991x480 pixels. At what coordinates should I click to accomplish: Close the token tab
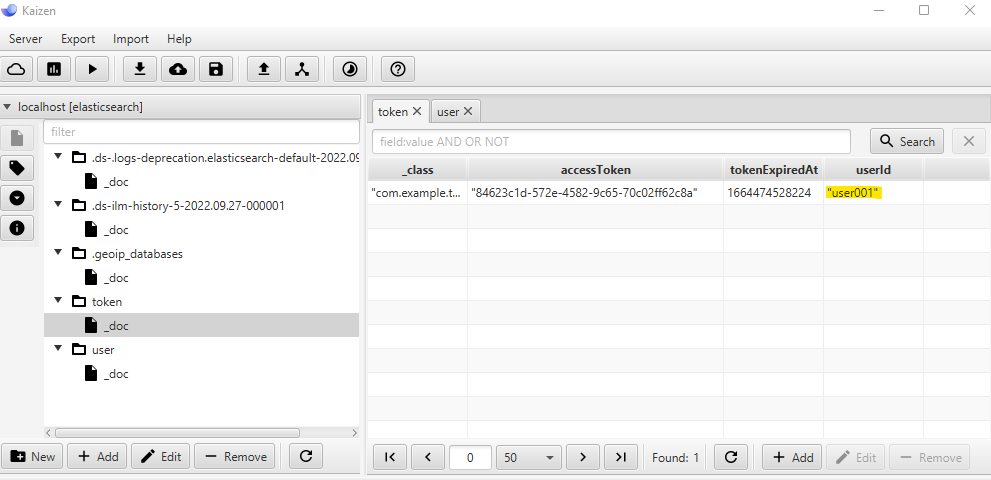[416, 111]
